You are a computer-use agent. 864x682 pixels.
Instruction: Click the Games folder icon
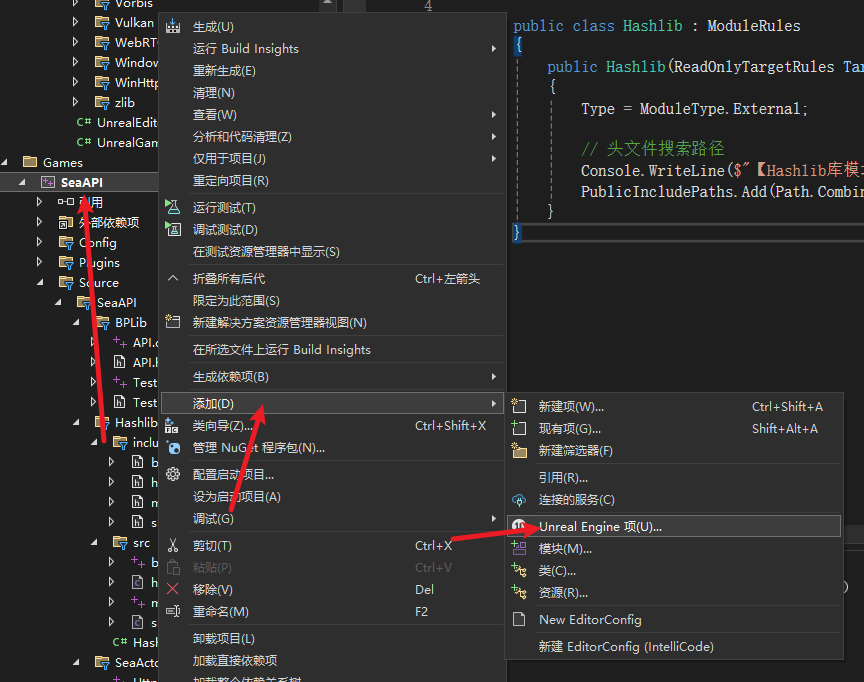pos(30,162)
